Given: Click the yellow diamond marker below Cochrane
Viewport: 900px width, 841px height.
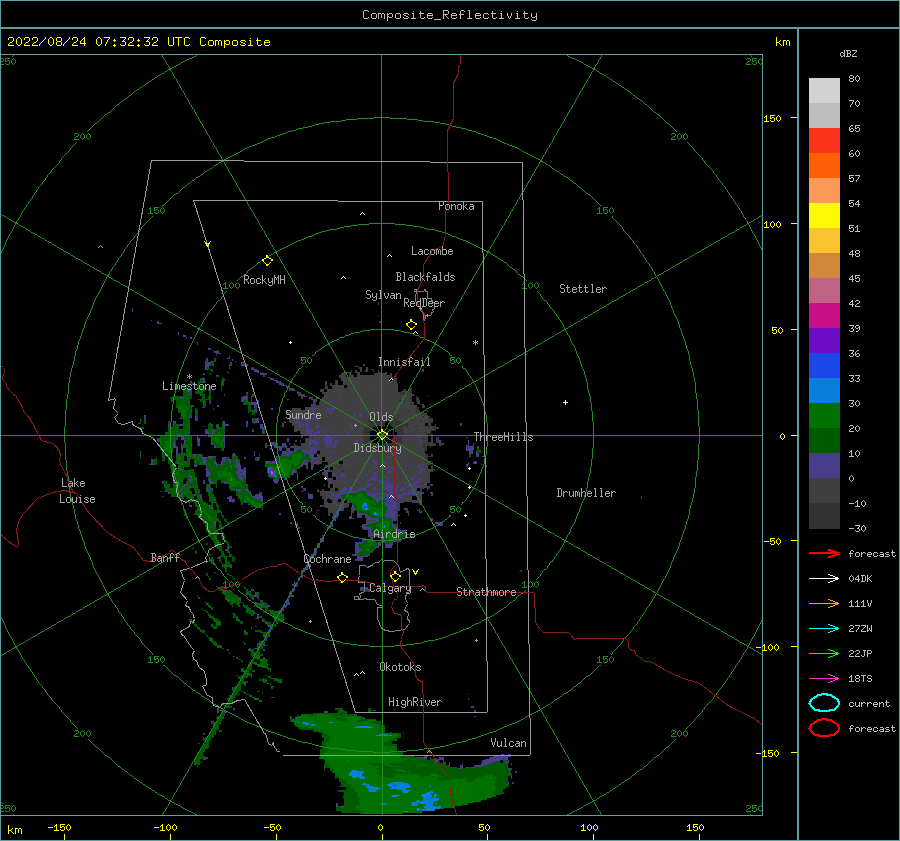Looking at the screenshot, I should tap(342, 577).
